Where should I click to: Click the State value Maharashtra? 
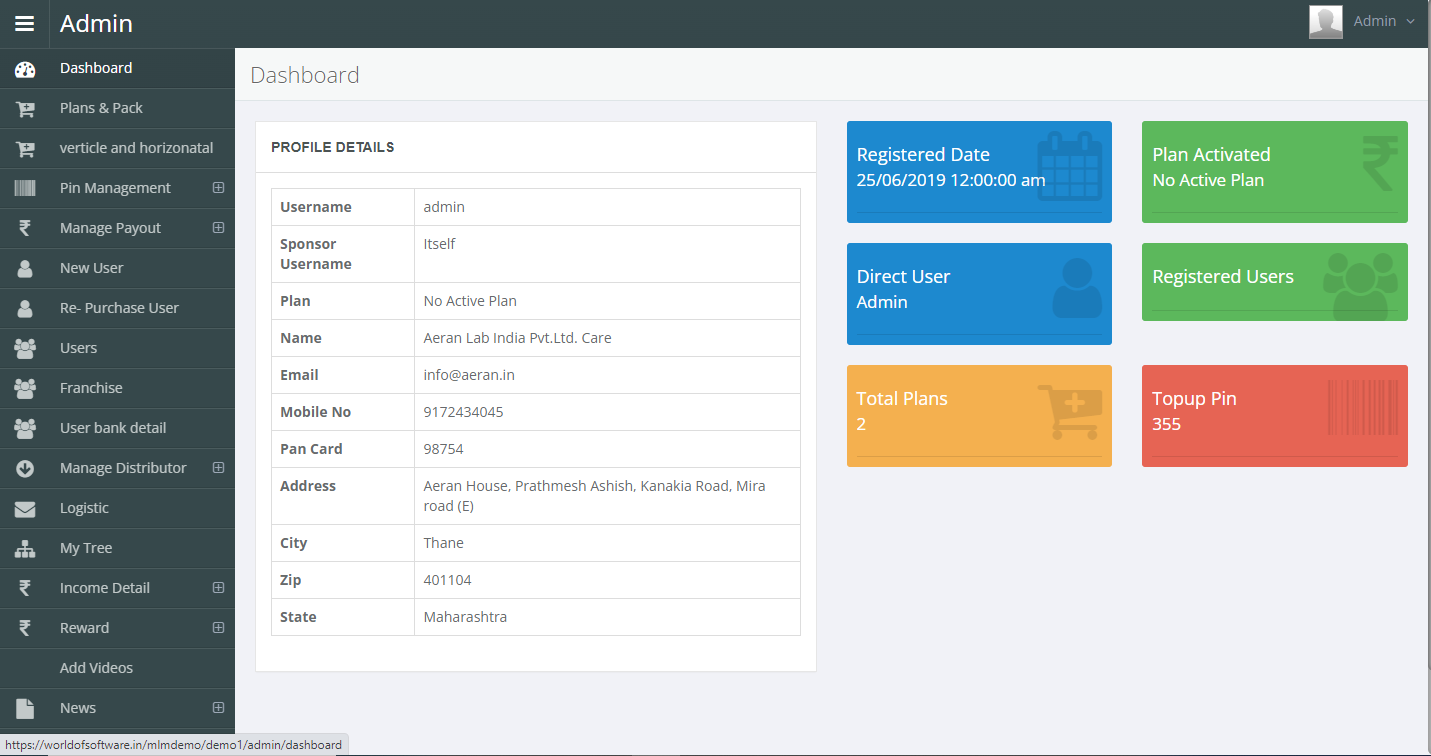[465, 617]
